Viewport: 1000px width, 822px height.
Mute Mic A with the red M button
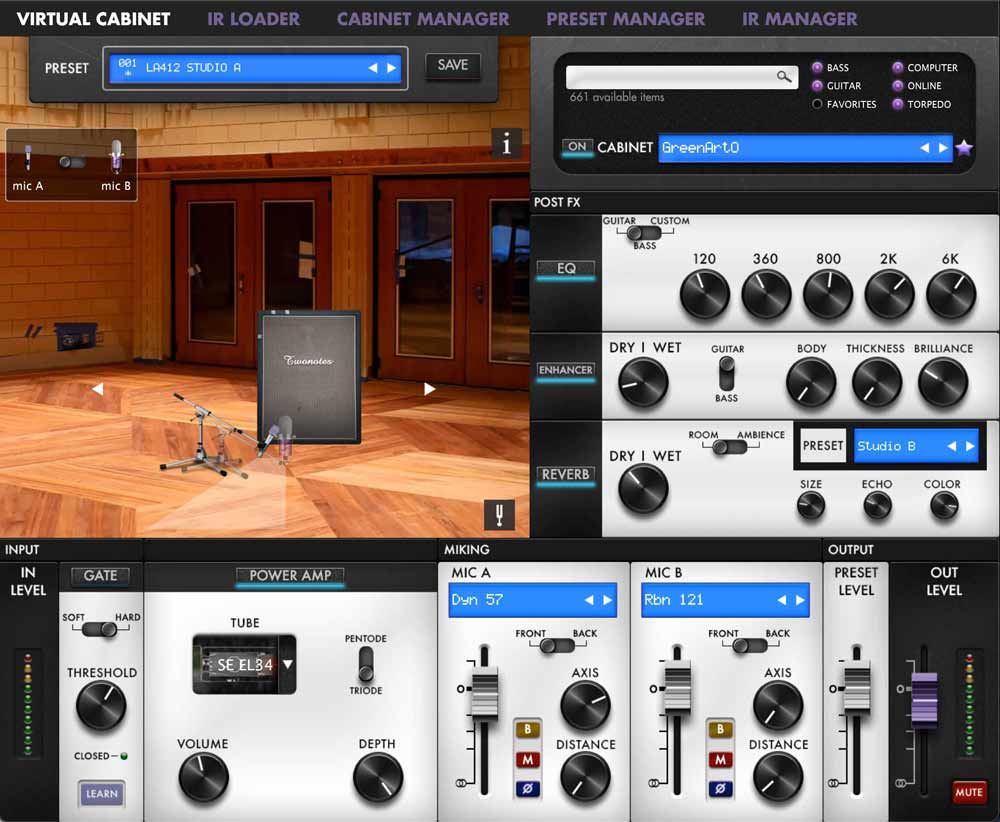pos(527,760)
